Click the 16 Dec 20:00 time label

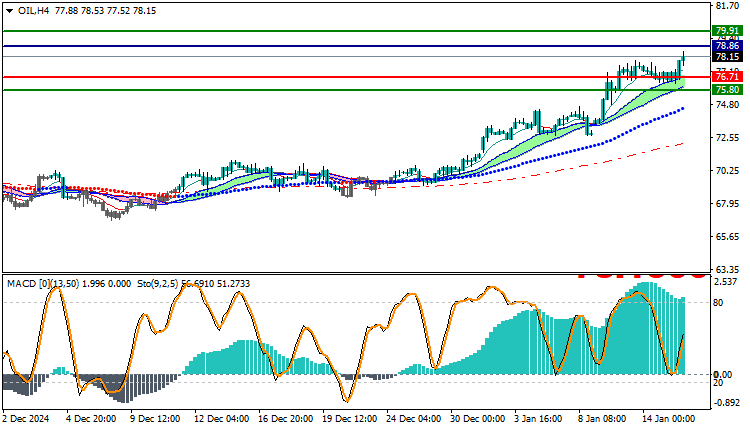(286, 419)
